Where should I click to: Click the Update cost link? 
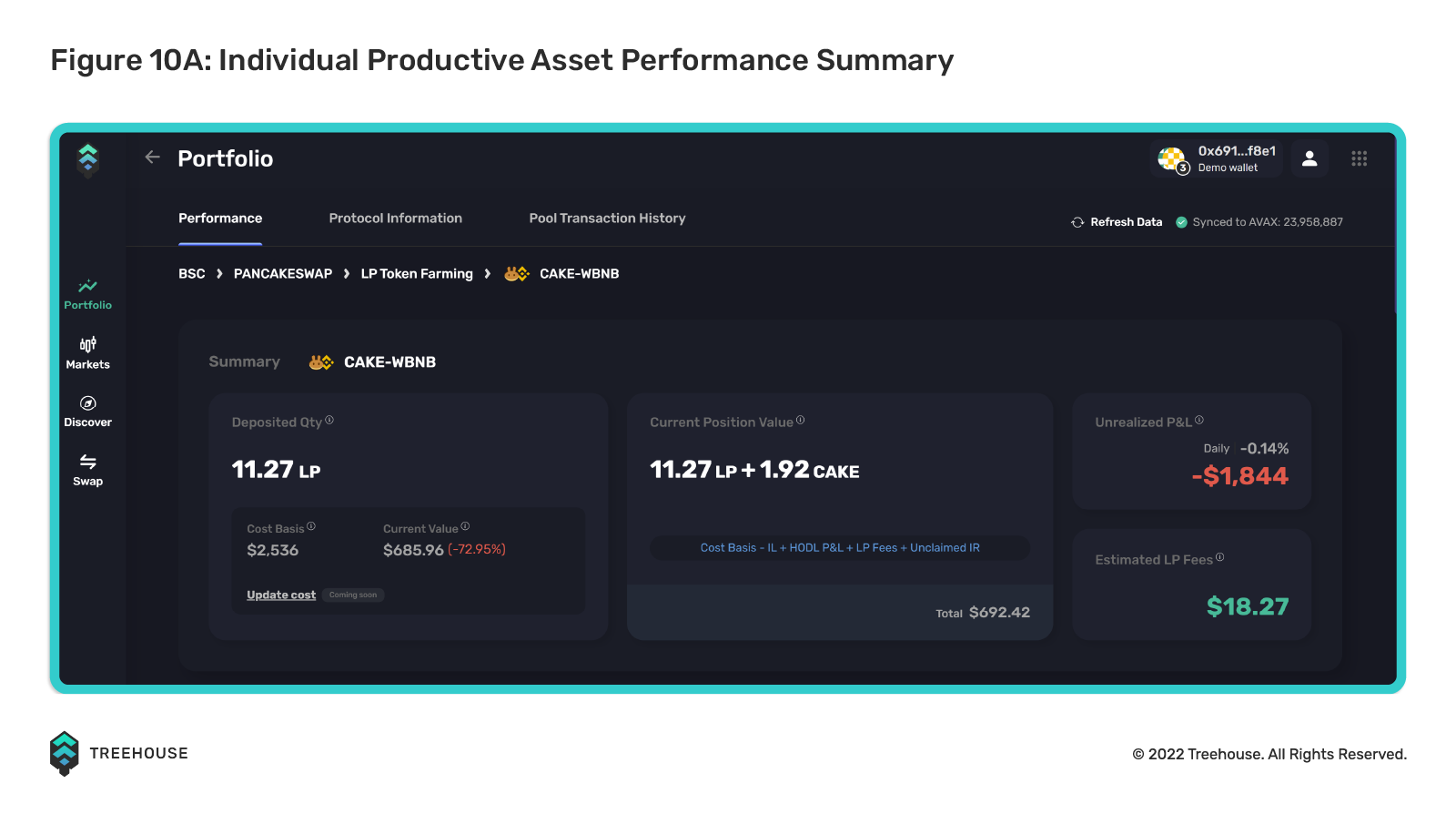[281, 595]
